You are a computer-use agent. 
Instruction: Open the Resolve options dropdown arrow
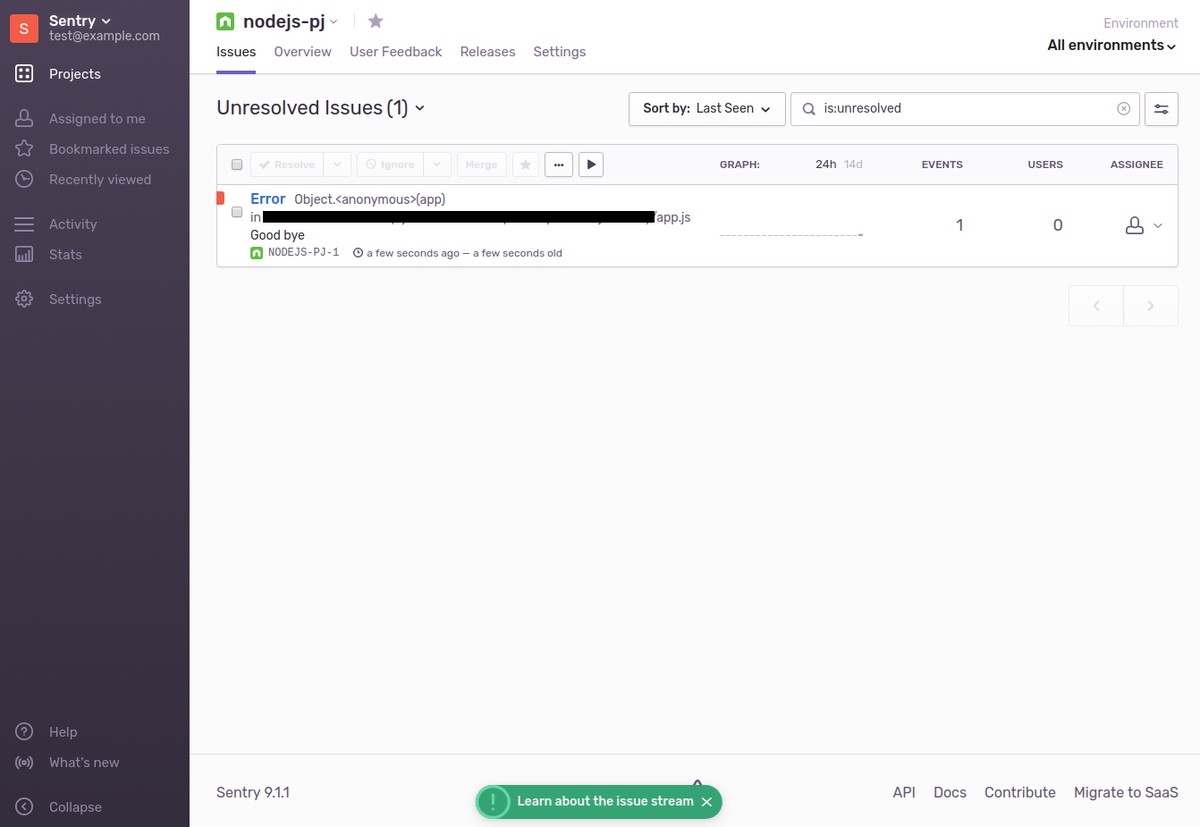pyautogui.click(x=337, y=165)
